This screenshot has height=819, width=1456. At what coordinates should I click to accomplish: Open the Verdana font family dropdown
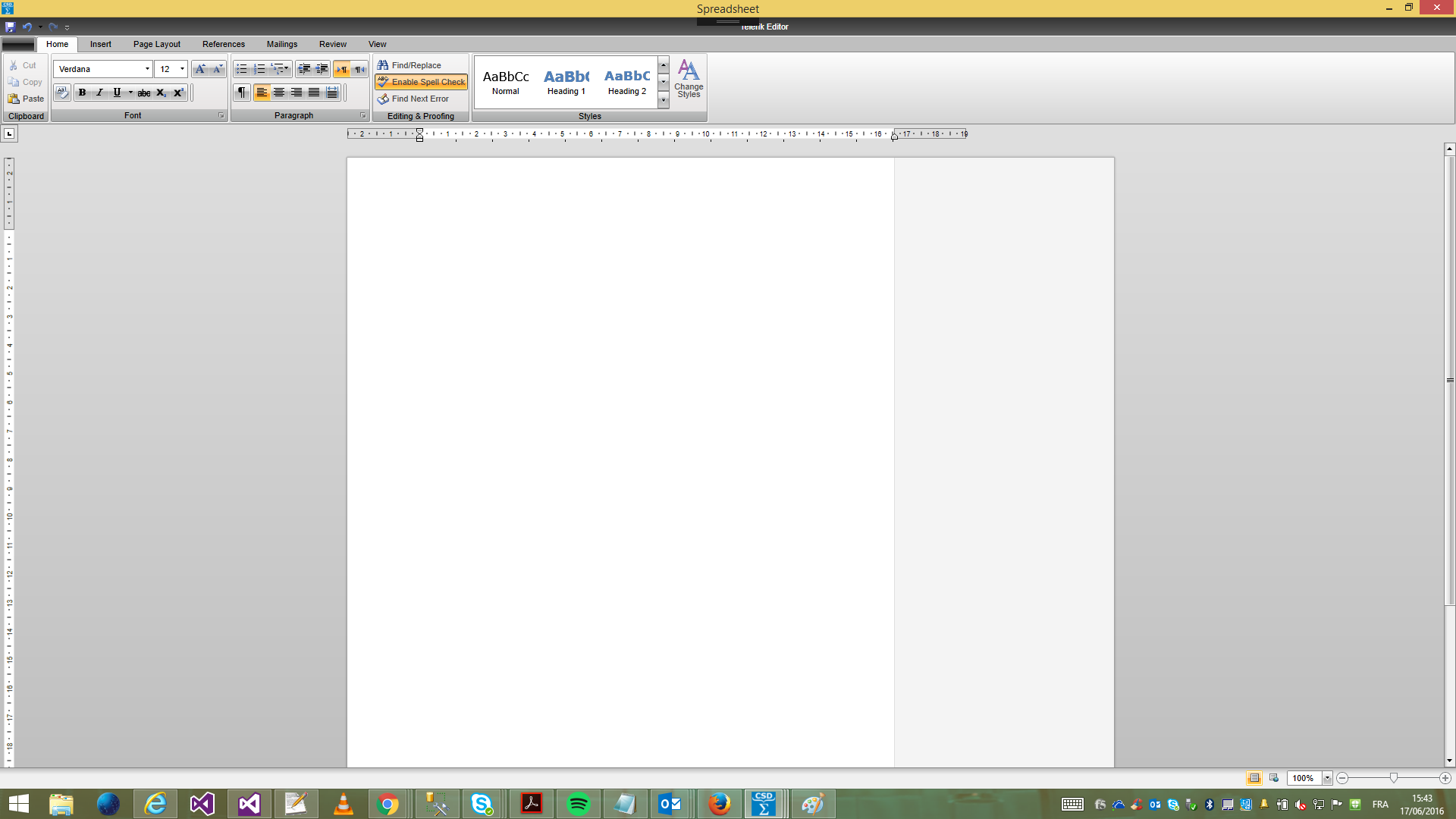[147, 69]
